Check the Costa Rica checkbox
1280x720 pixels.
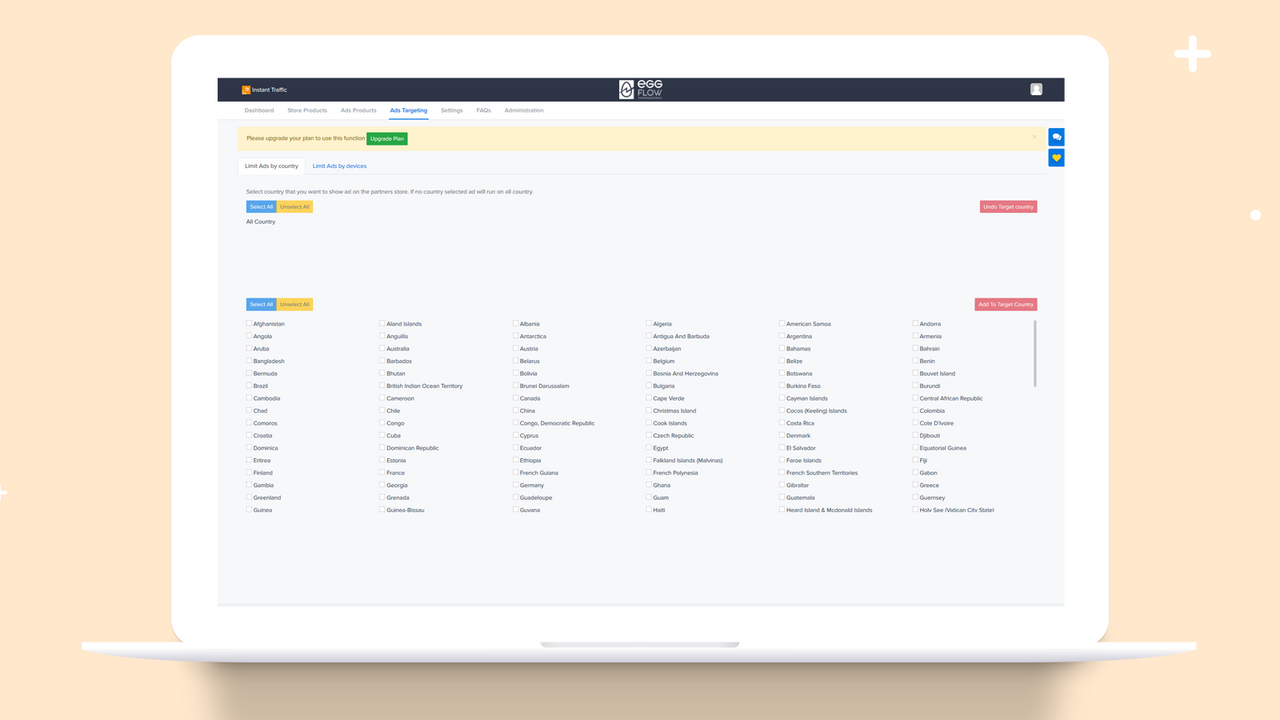[x=782, y=423]
